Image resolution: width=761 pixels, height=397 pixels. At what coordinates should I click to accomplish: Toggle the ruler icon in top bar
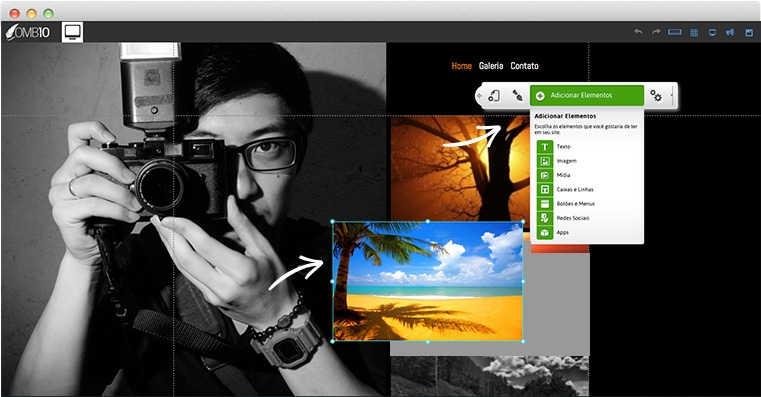[675, 32]
